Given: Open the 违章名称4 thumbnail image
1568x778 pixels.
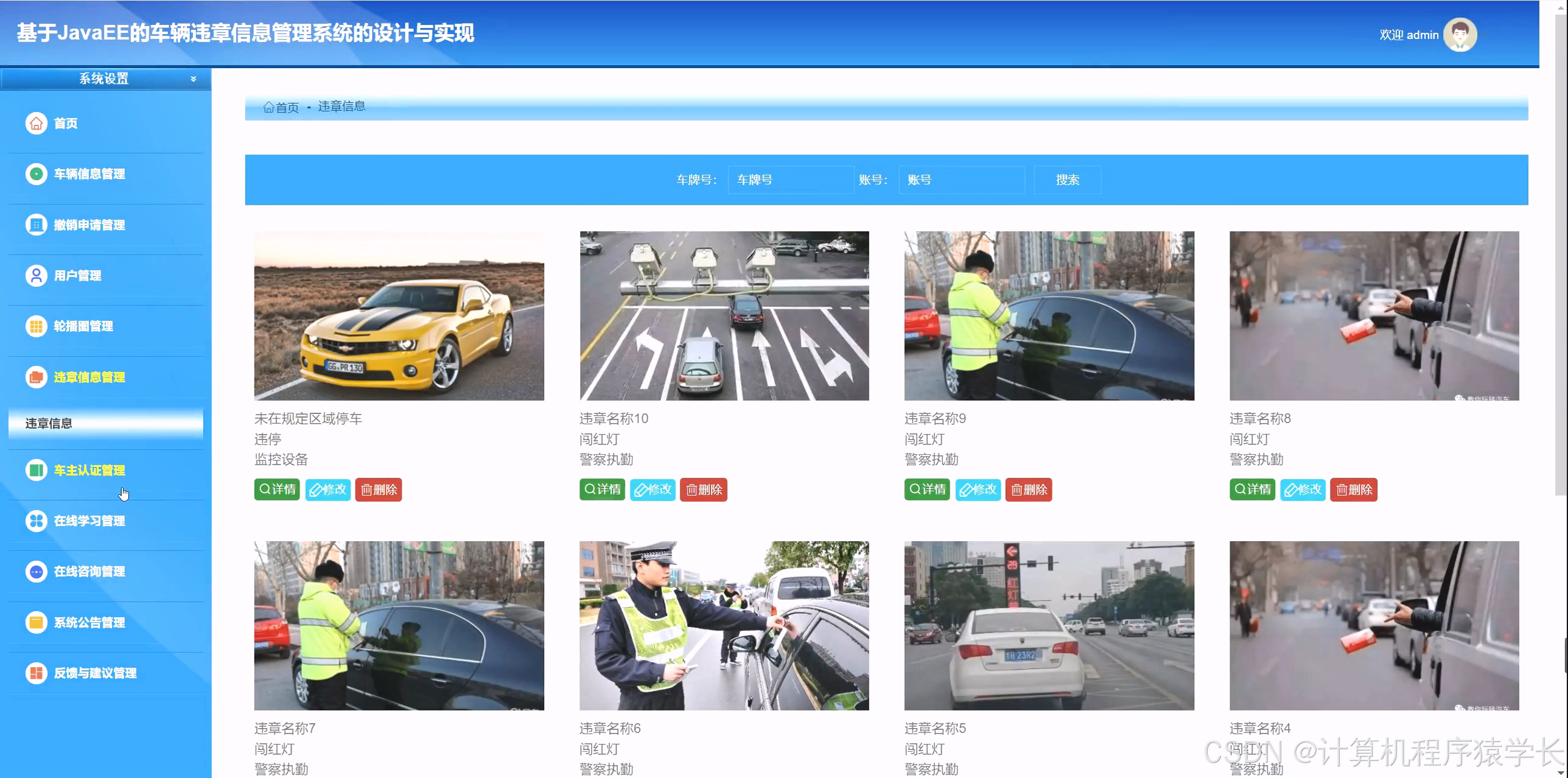Looking at the screenshot, I should point(1374,625).
